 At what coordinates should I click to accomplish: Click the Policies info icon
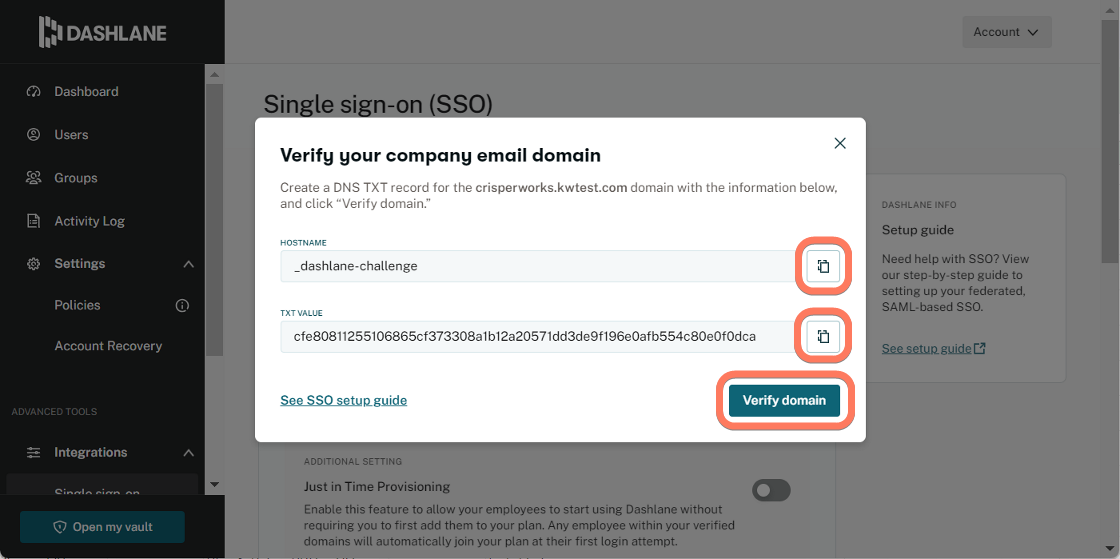(x=182, y=306)
